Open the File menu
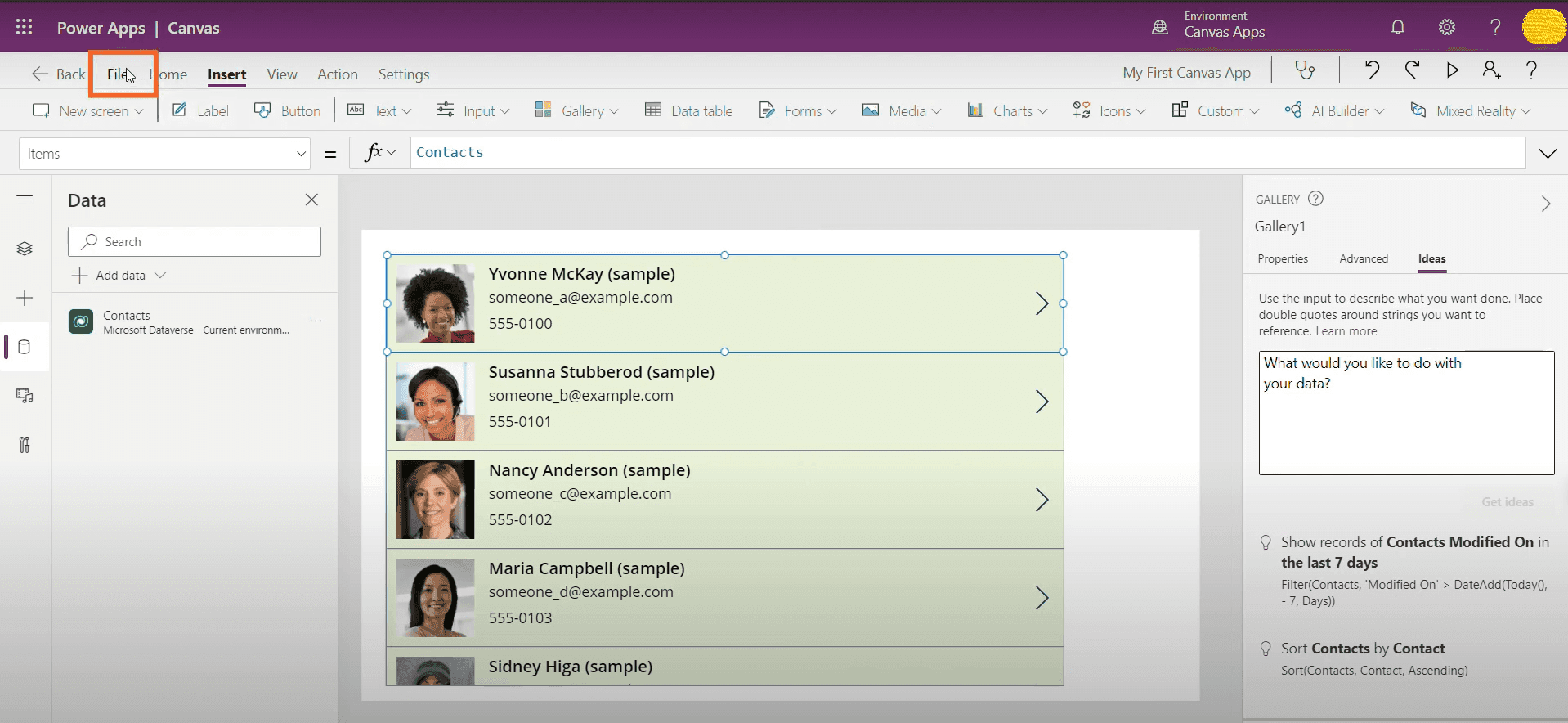Image resolution: width=1568 pixels, height=723 pixels. [x=119, y=74]
